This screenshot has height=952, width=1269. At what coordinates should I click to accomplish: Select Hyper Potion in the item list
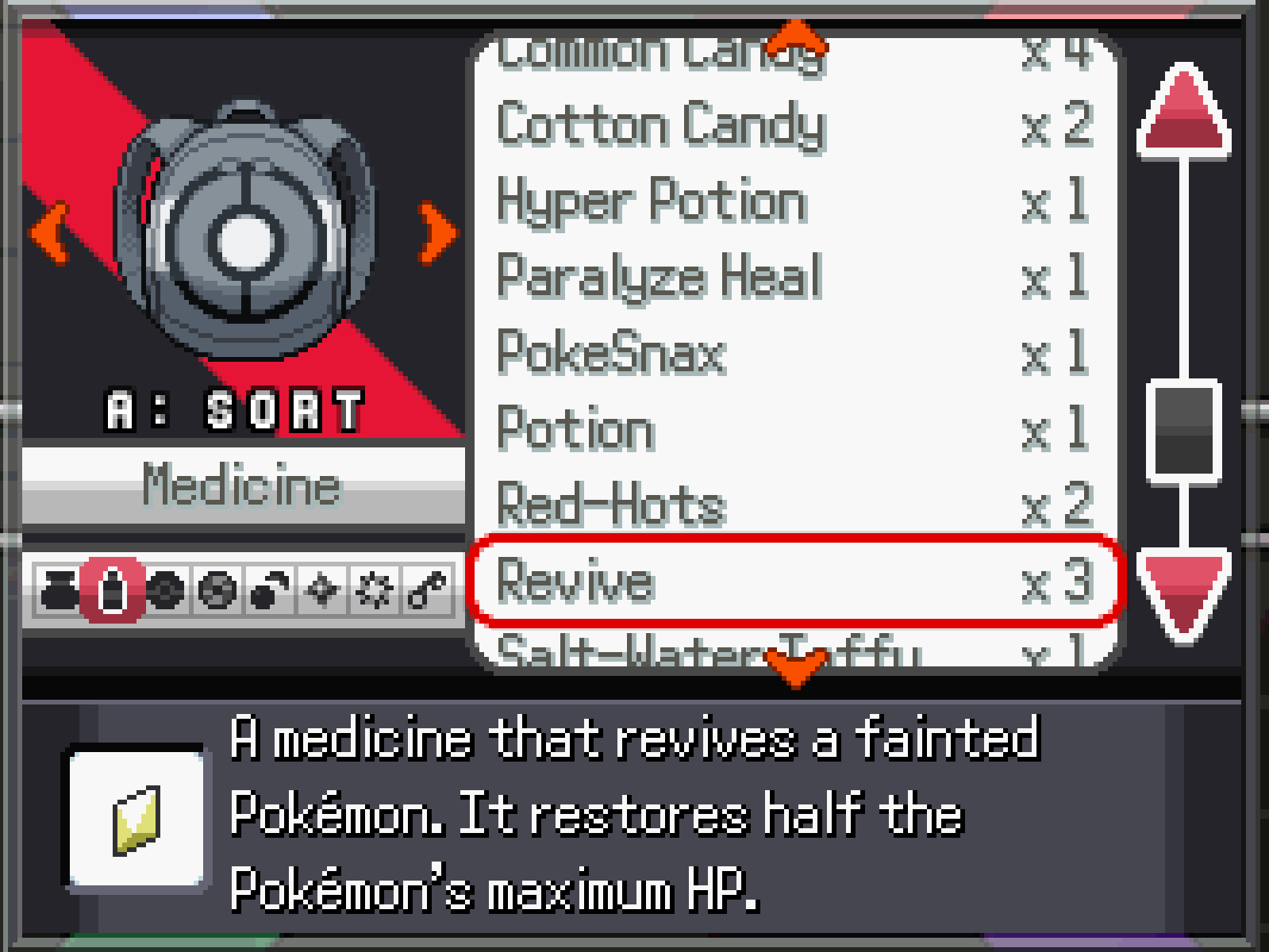click(x=797, y=202)
